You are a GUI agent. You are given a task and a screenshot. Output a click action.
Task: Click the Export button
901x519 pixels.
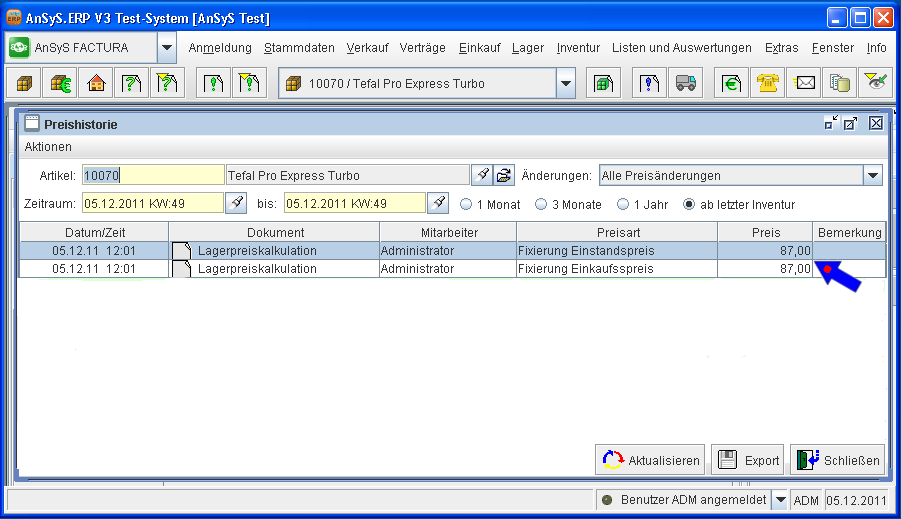point(746,460)
